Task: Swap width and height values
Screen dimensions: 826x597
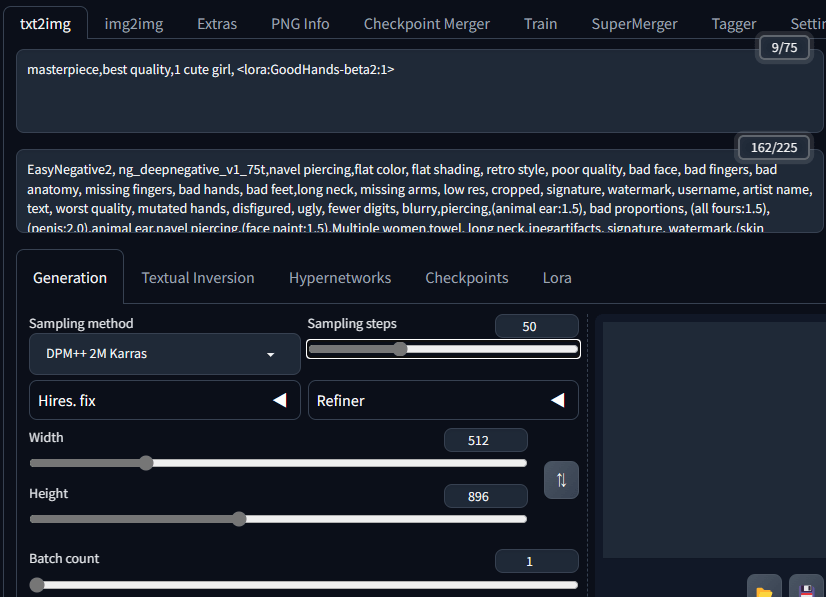Action: pyautogui.click(x=561, y=480)
